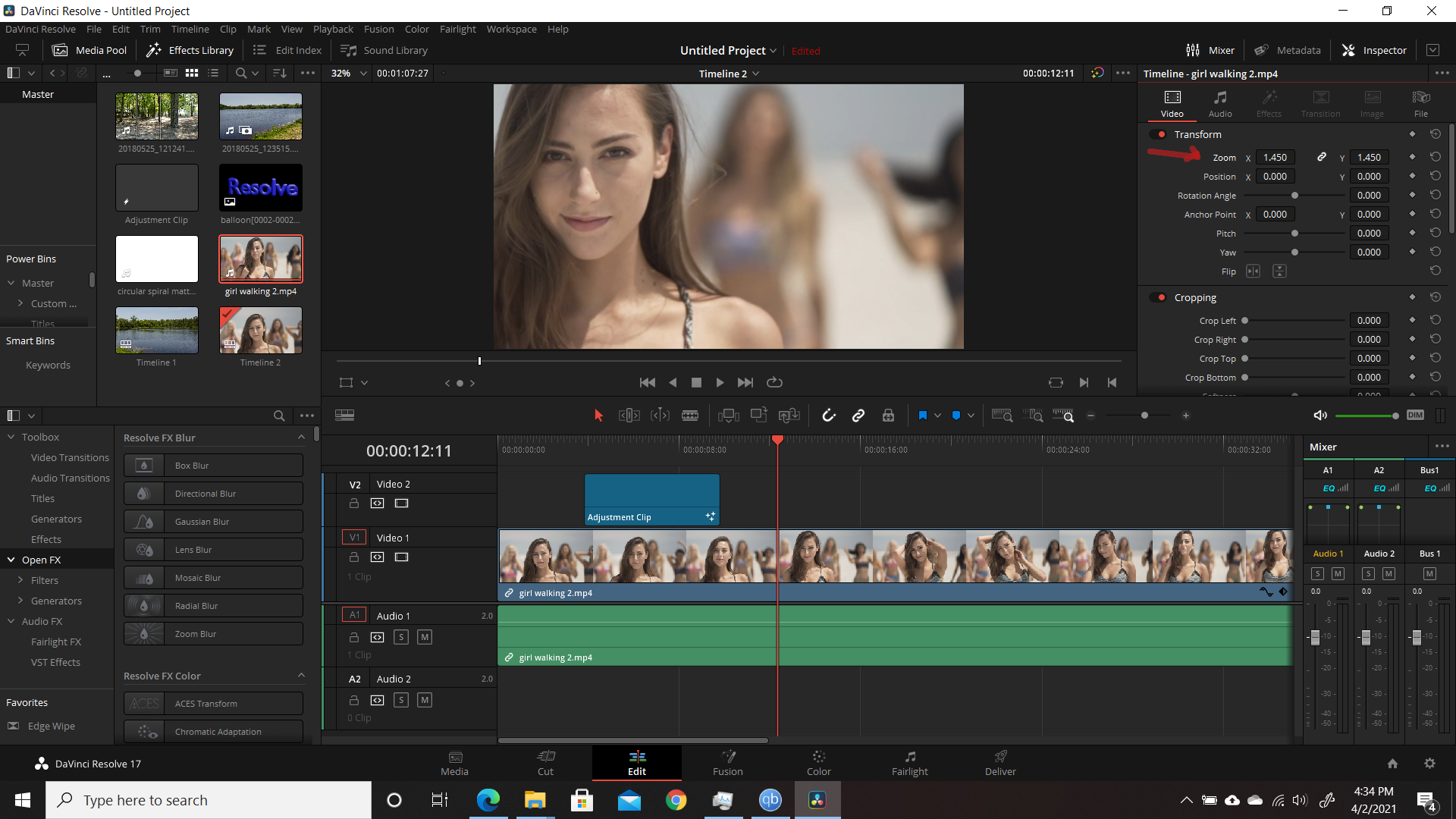1456x819 pixels.
Task: Open the Mixer panel
Action: point(1210,50)
